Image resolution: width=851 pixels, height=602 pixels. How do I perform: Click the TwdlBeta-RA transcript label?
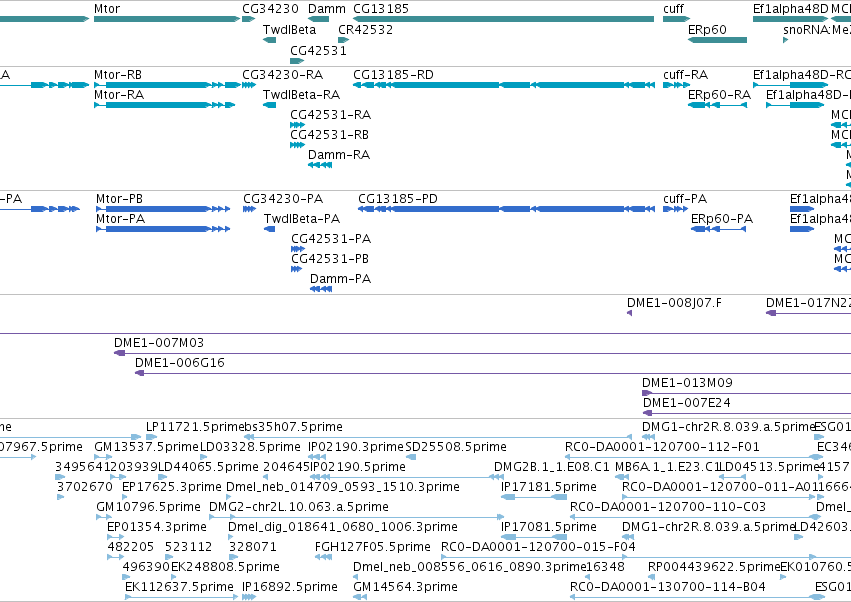click(301, 94)
